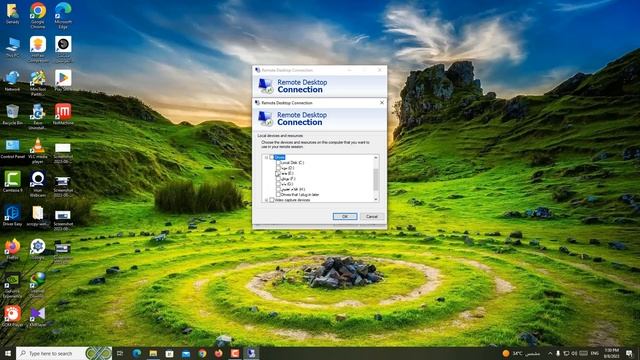Screen dimensions: 640x360
Task: Launch Driver Easy from desktop
Action: pos(12,216)
